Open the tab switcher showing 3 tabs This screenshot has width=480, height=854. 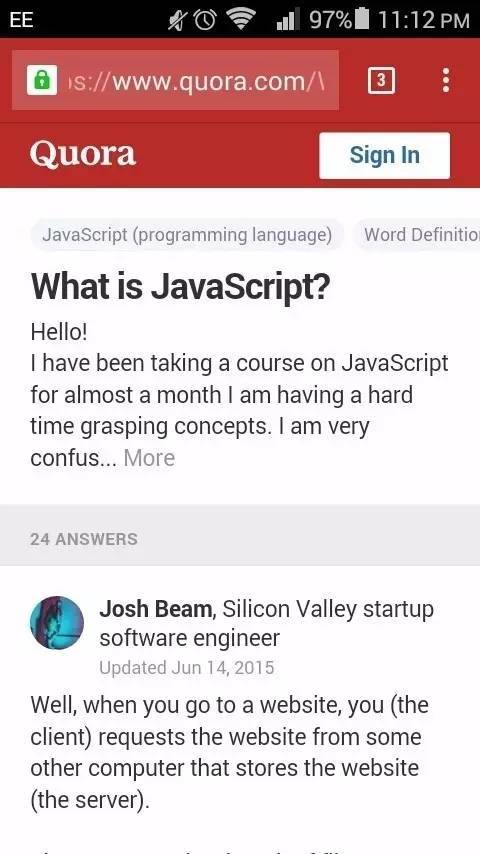[x=381, y=81]
